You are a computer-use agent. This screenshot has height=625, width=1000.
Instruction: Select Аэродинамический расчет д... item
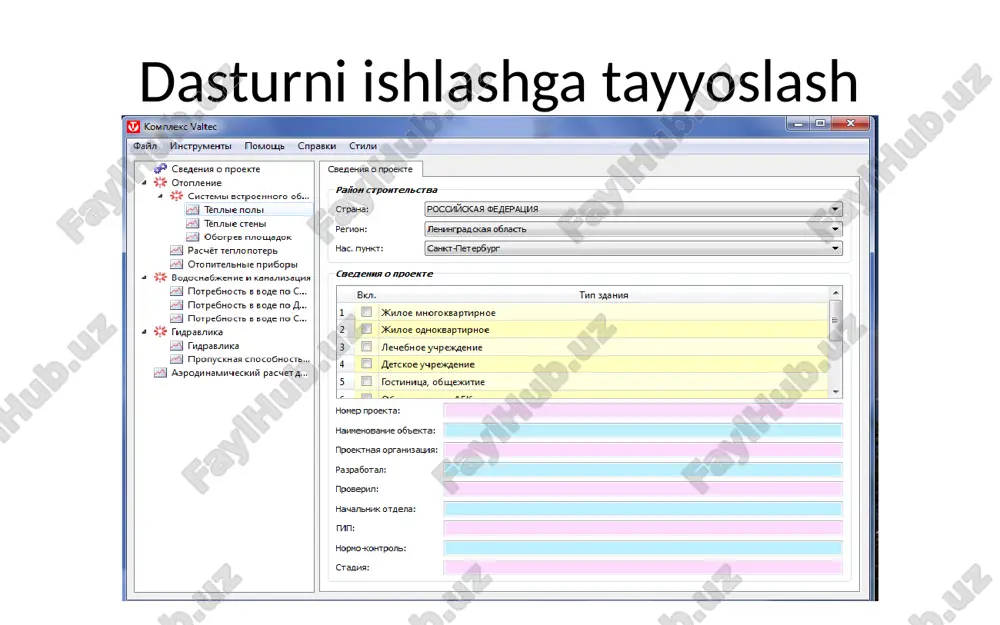tap(239, 372)
